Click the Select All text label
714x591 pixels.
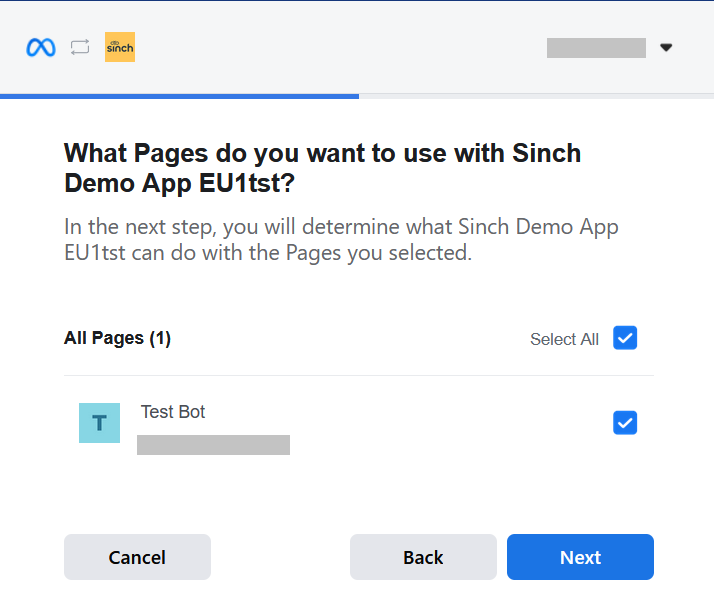point(564,339)
